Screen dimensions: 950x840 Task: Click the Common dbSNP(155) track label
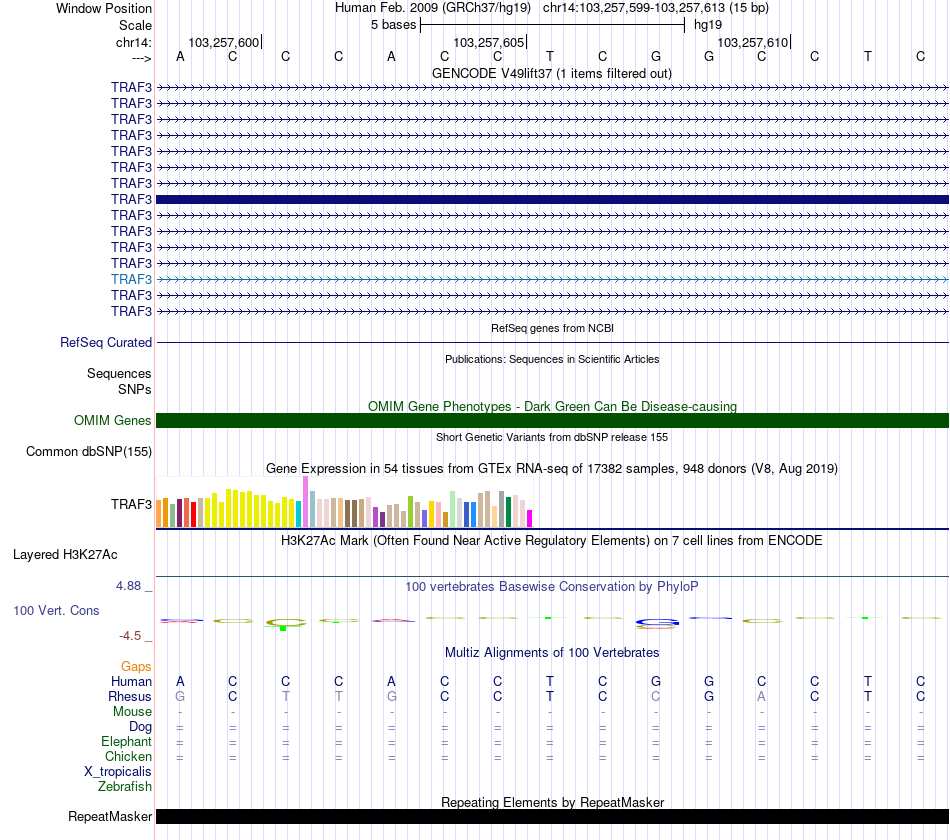pyautogui.click(x=88, y=452)
